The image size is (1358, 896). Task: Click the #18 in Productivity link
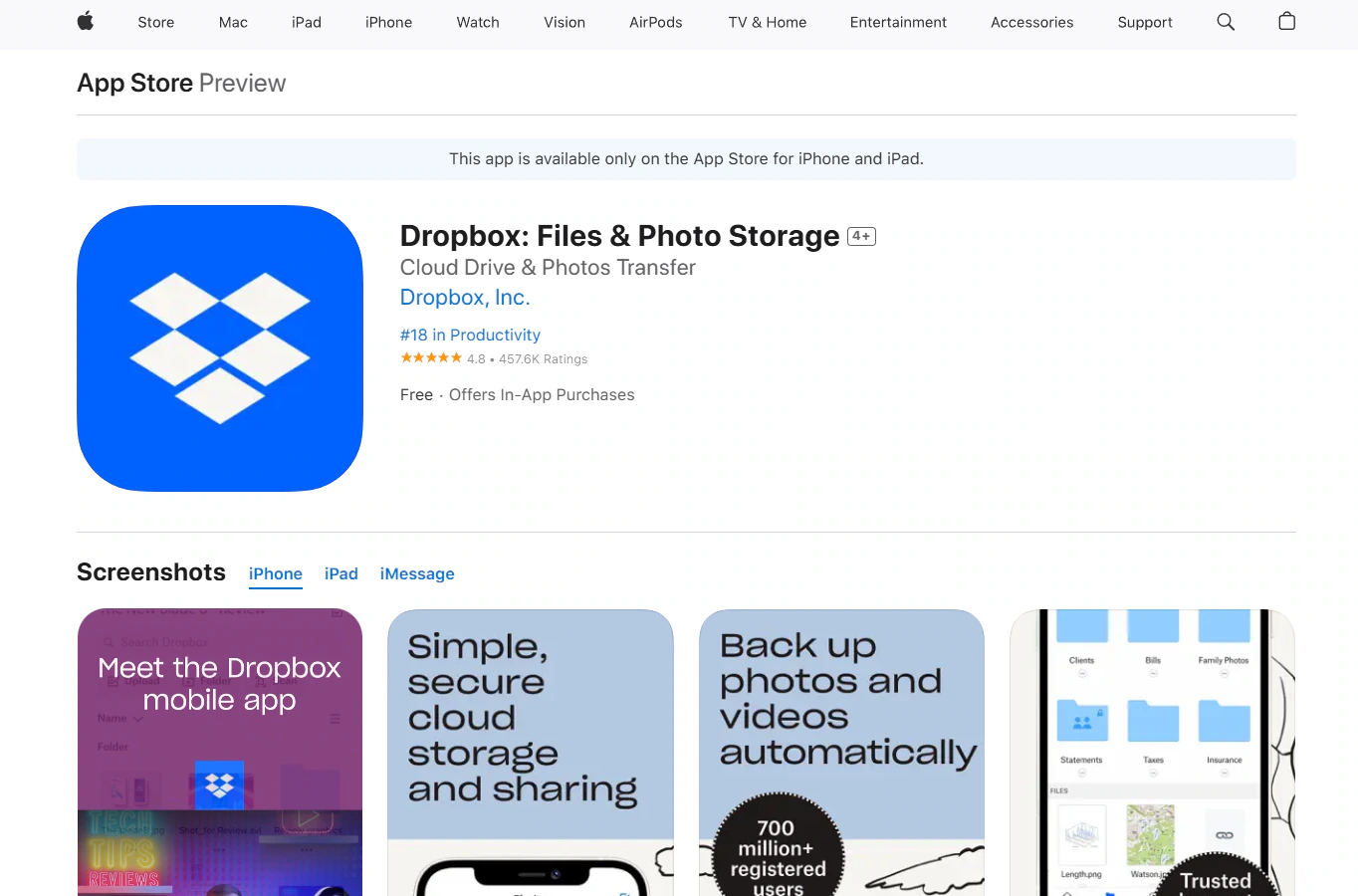[x=470, y=336]
